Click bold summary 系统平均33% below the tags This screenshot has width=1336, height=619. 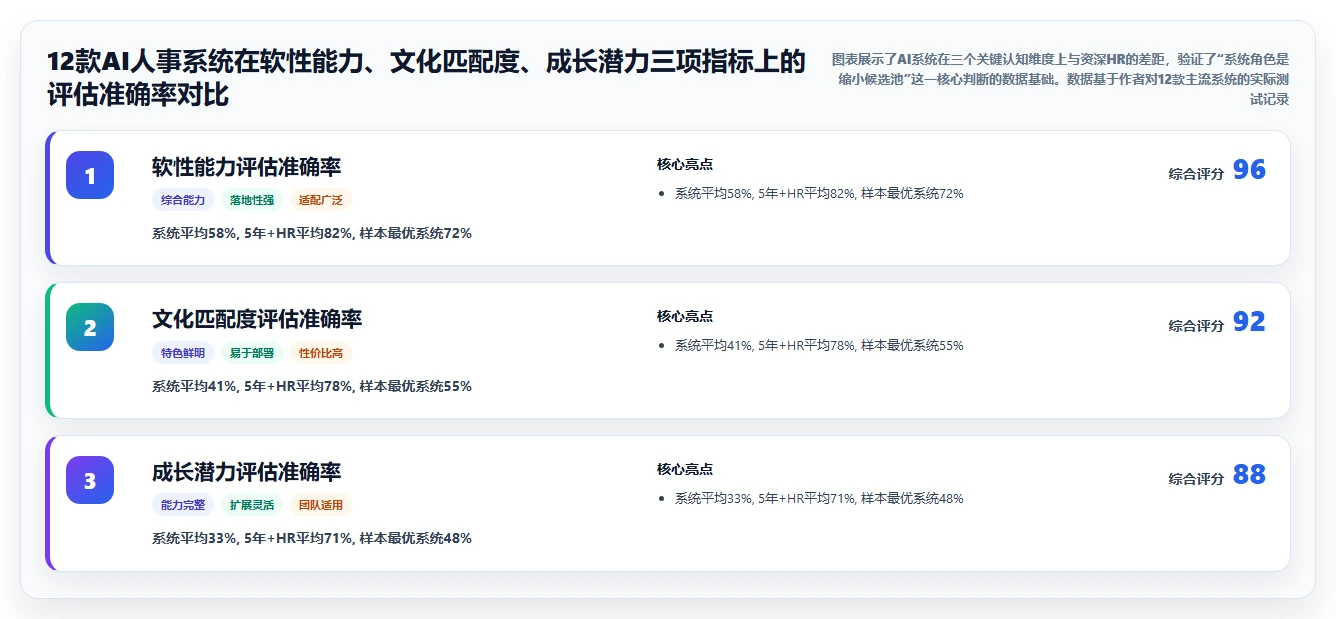tap(312, 538)
